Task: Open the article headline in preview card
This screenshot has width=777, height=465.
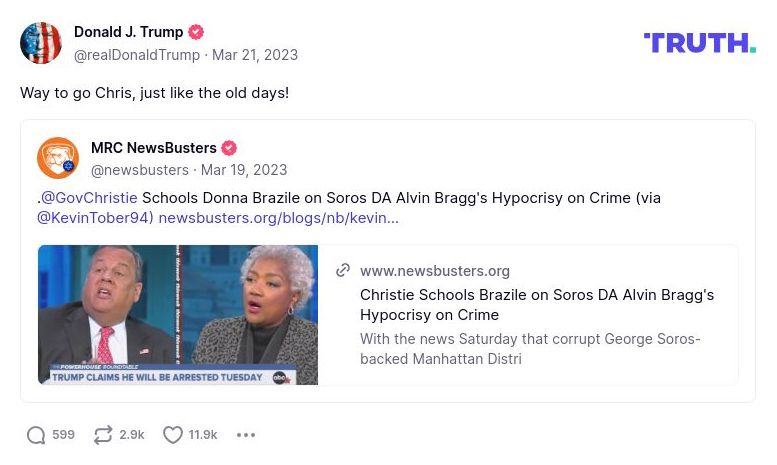Action: tap(537, 305)
